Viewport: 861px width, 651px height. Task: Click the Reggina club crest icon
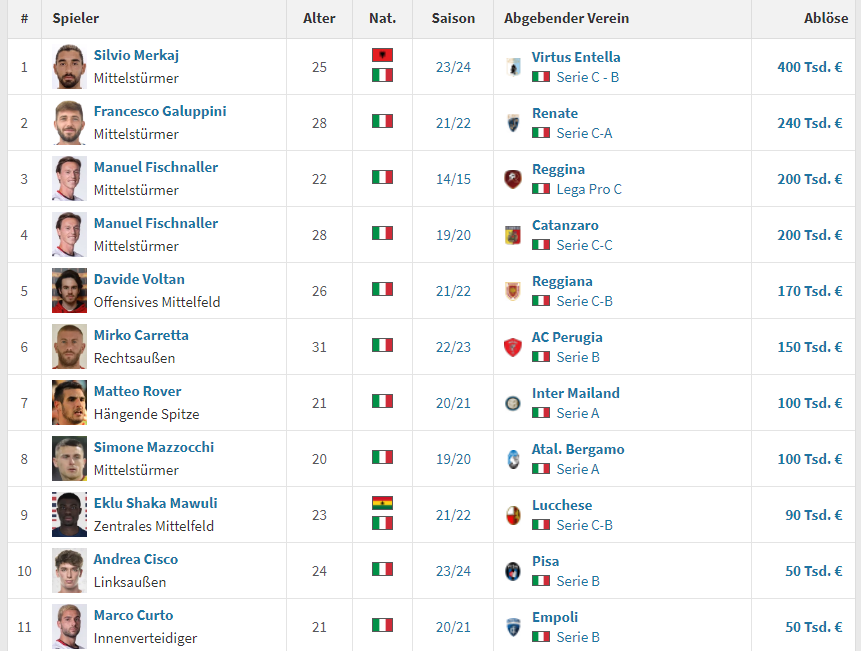point(513,179)
